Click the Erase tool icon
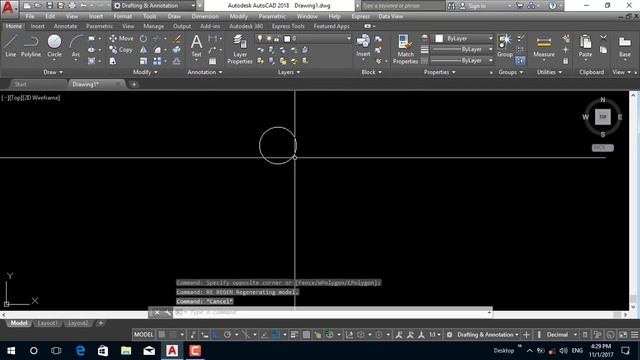Image resolution: width=640 pixels, height=360 pixels. tap(177, 39)
